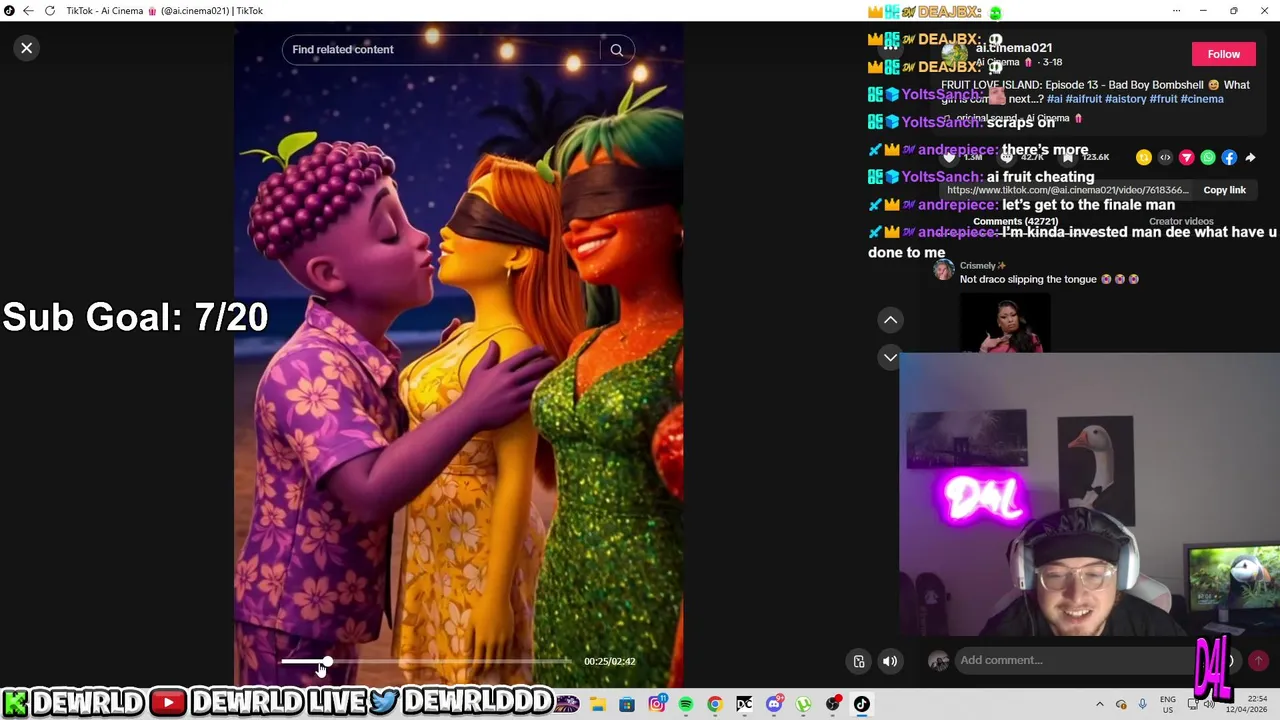
Task: Seek the video progress slider handle
Action: (327, 662)
